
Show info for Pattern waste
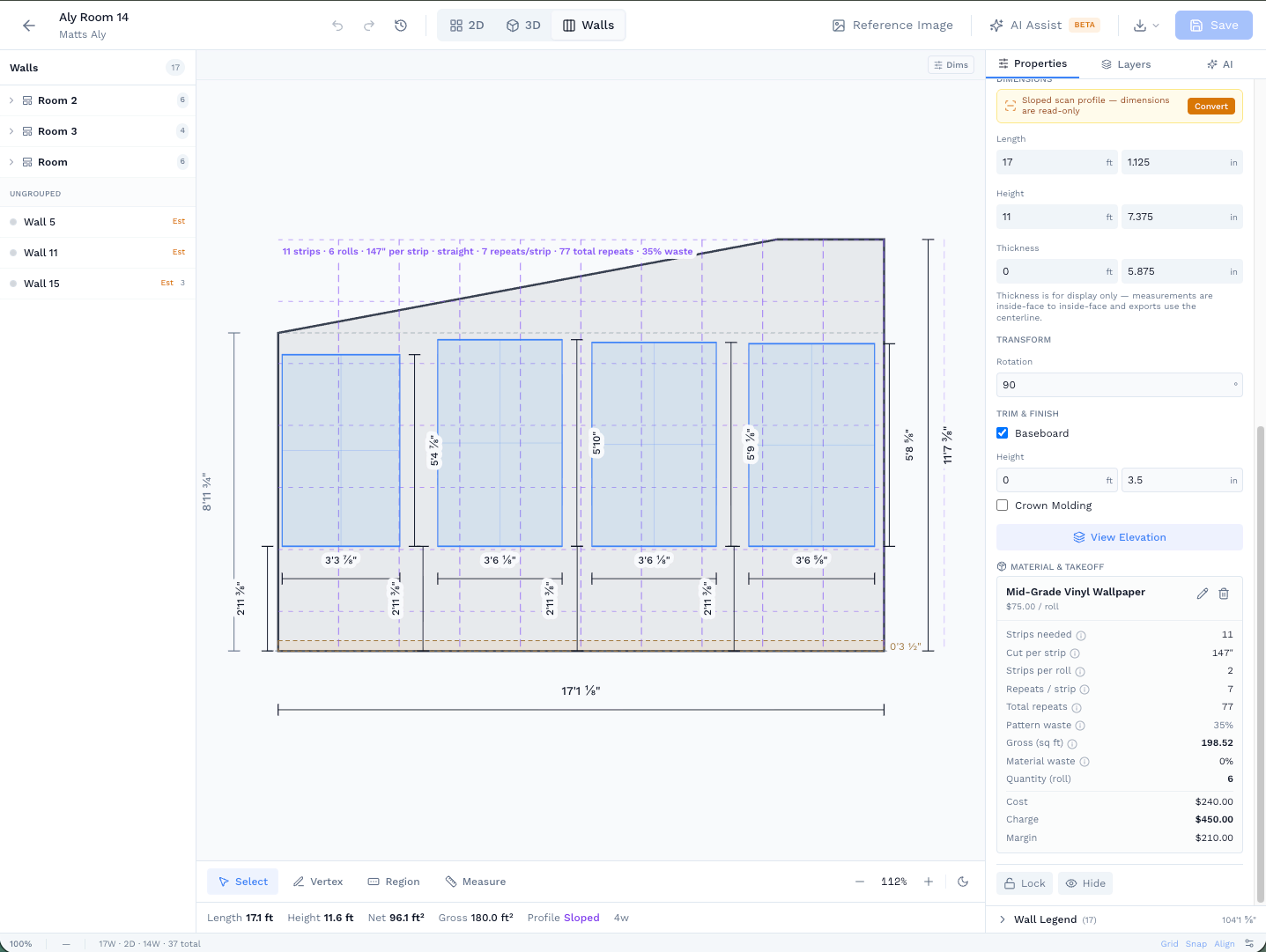pos(1080,726)
